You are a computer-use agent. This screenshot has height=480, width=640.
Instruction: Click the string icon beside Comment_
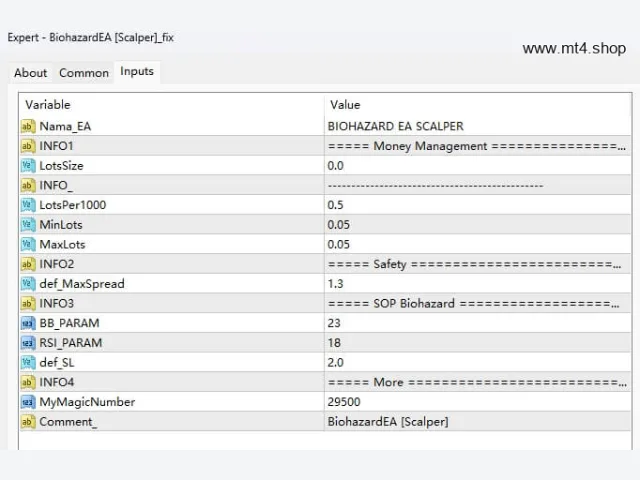tap(28, 422)
